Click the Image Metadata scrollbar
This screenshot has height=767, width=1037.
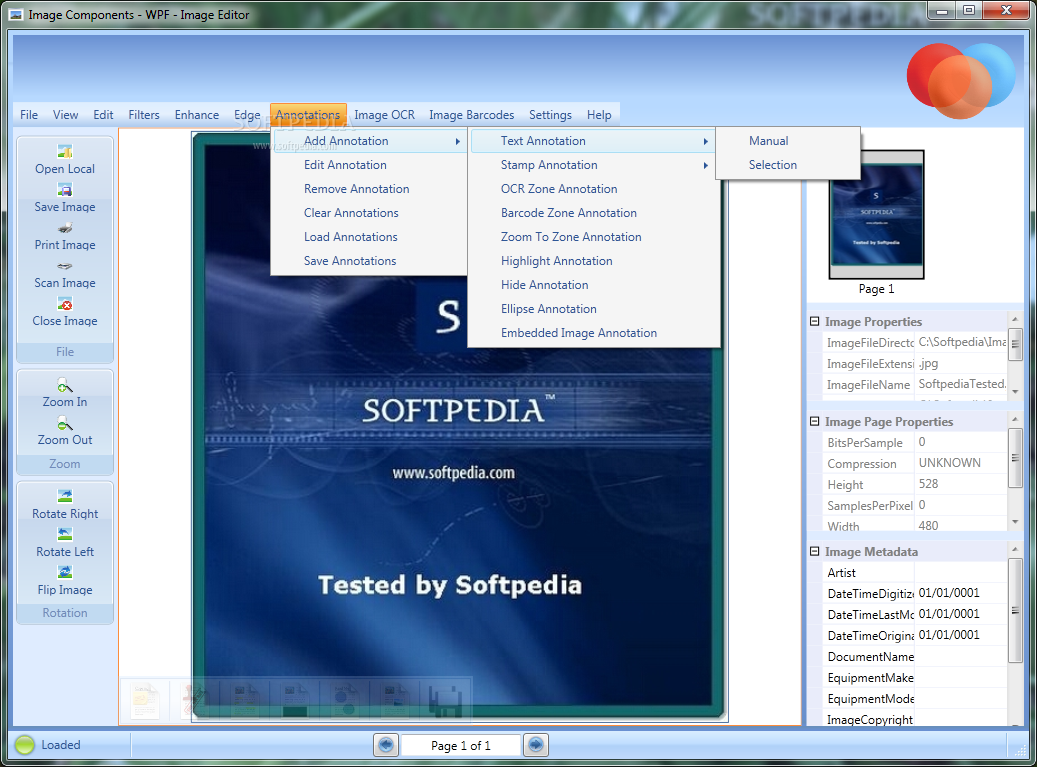pos(1015,610)
